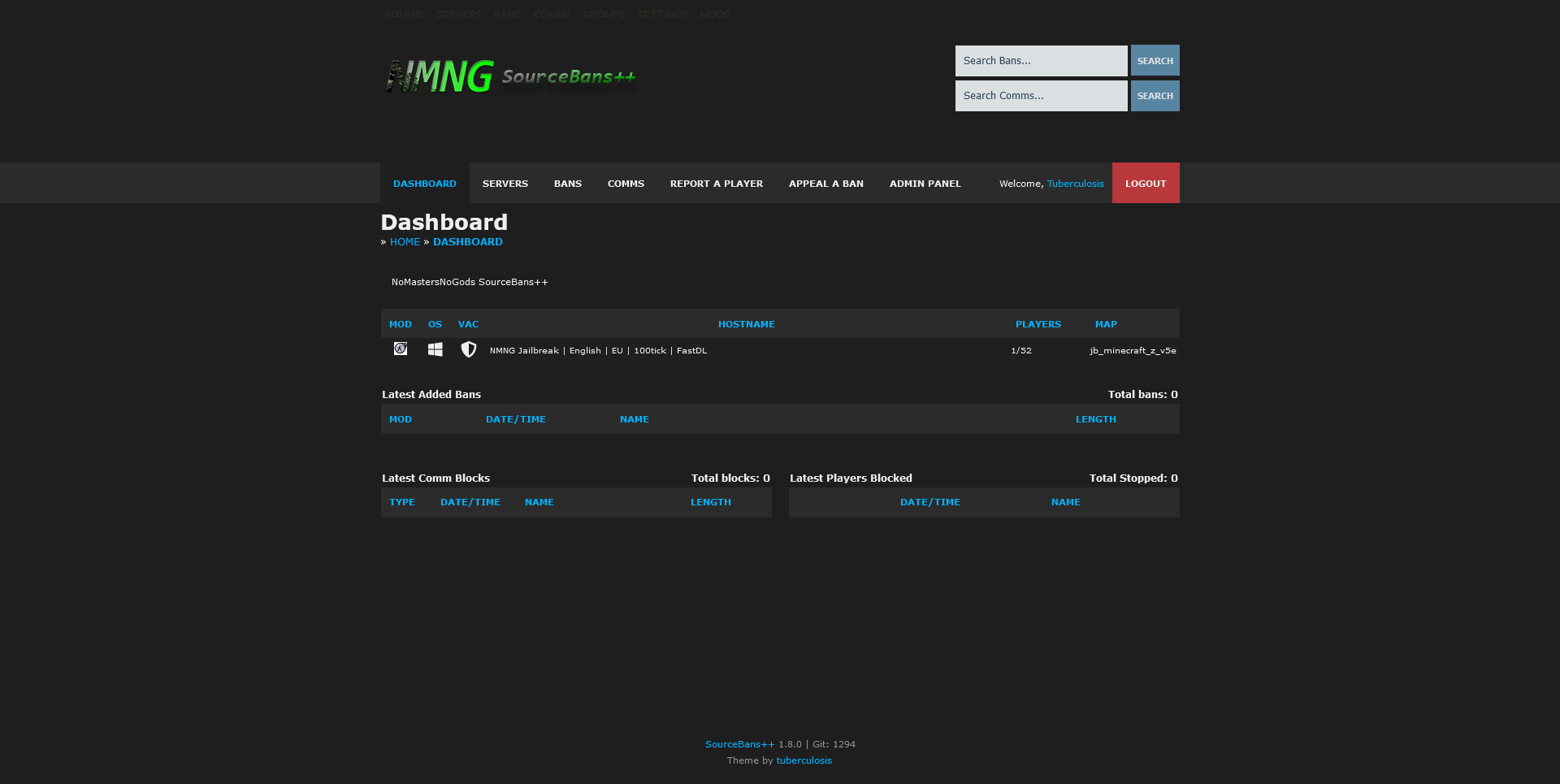Click the jb_minecraft_z_v5e map name
Image resolution: width=1560 pixels, height=784 pixels.
[1133, 351]
